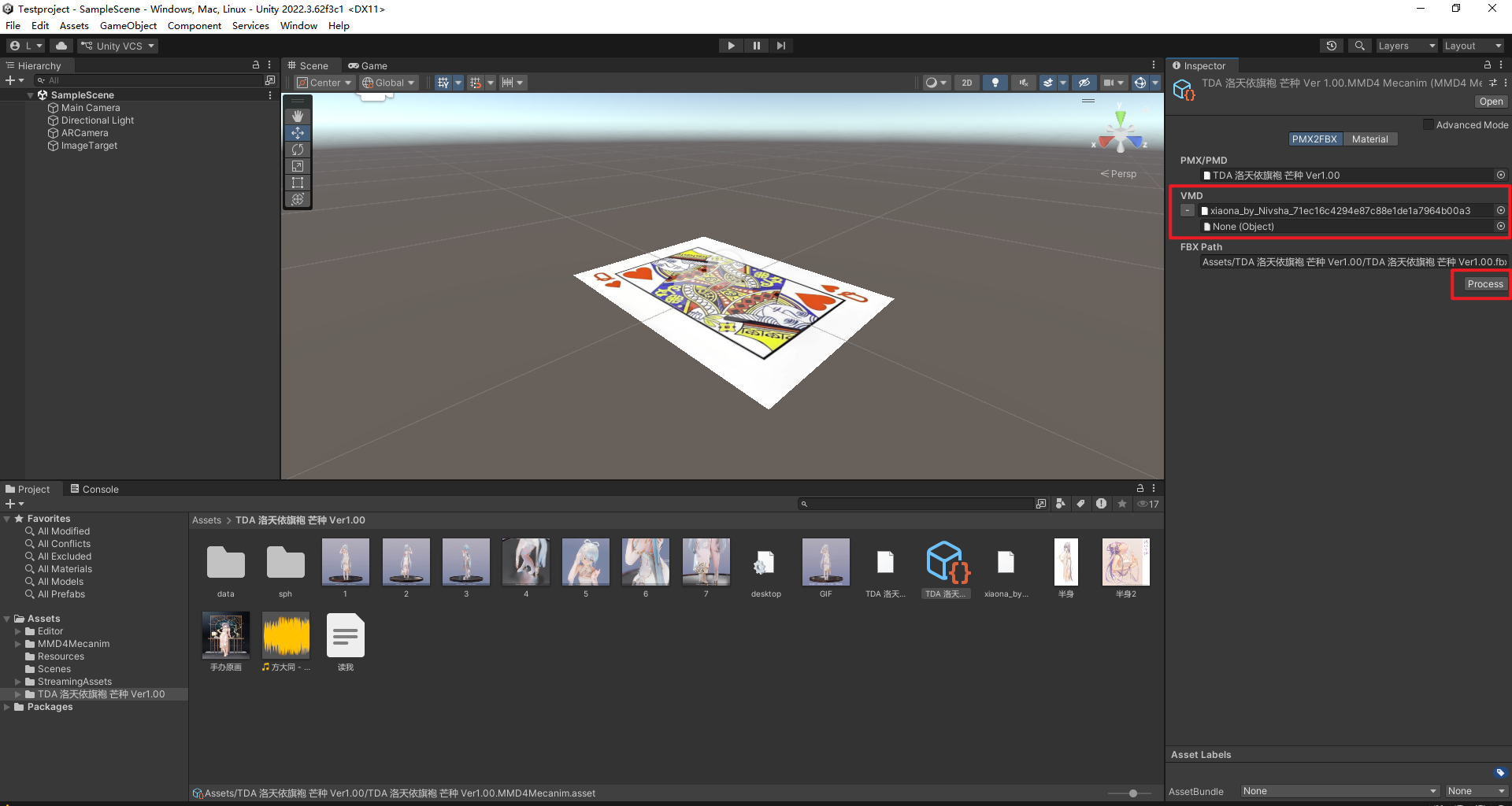This screenshot has height=806, width=1512.
Task: Toggle the Inspector lock icon
Action: coord(1488,65)
